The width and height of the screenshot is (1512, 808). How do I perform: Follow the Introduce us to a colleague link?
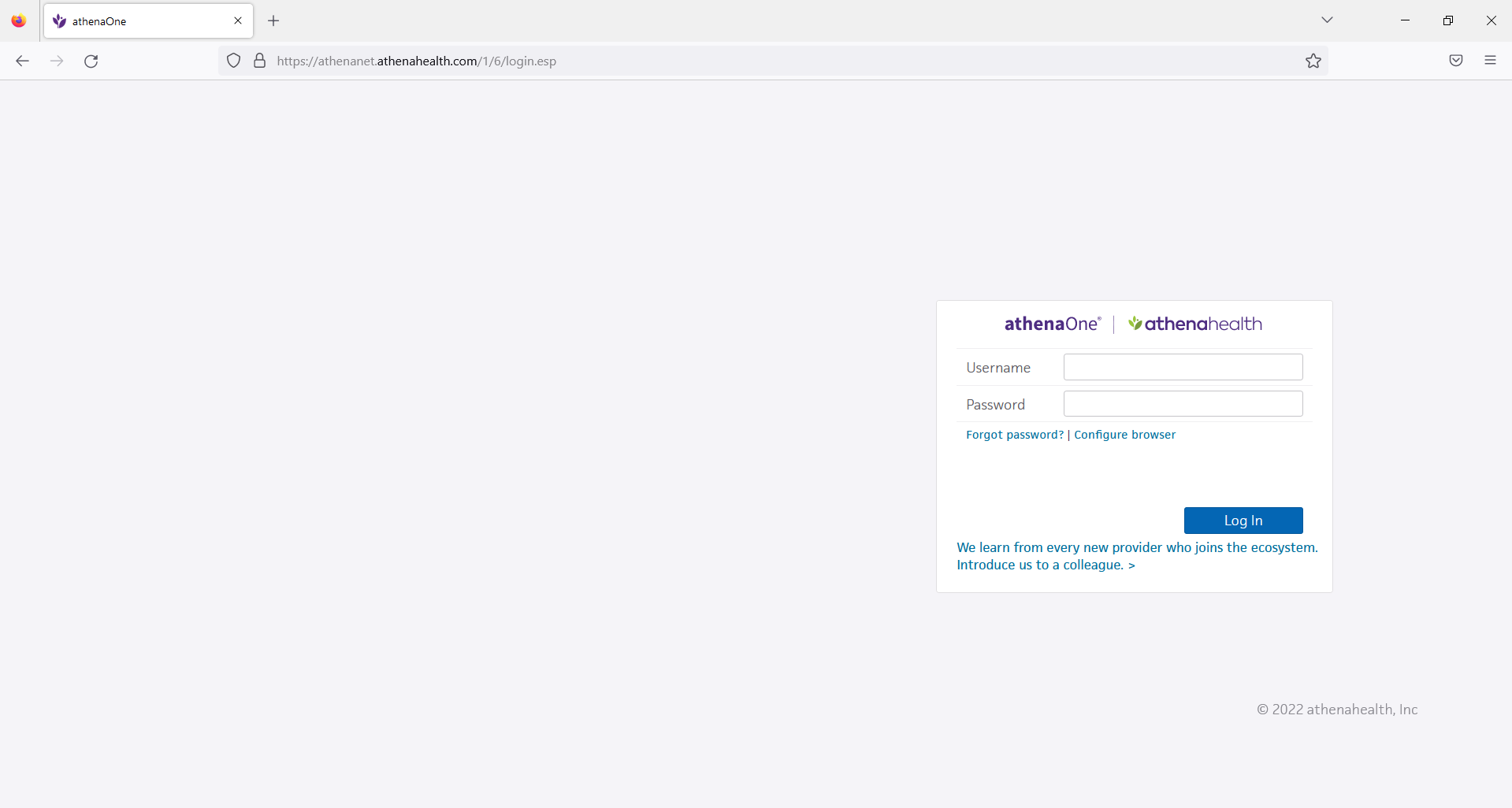[1045, 565]
